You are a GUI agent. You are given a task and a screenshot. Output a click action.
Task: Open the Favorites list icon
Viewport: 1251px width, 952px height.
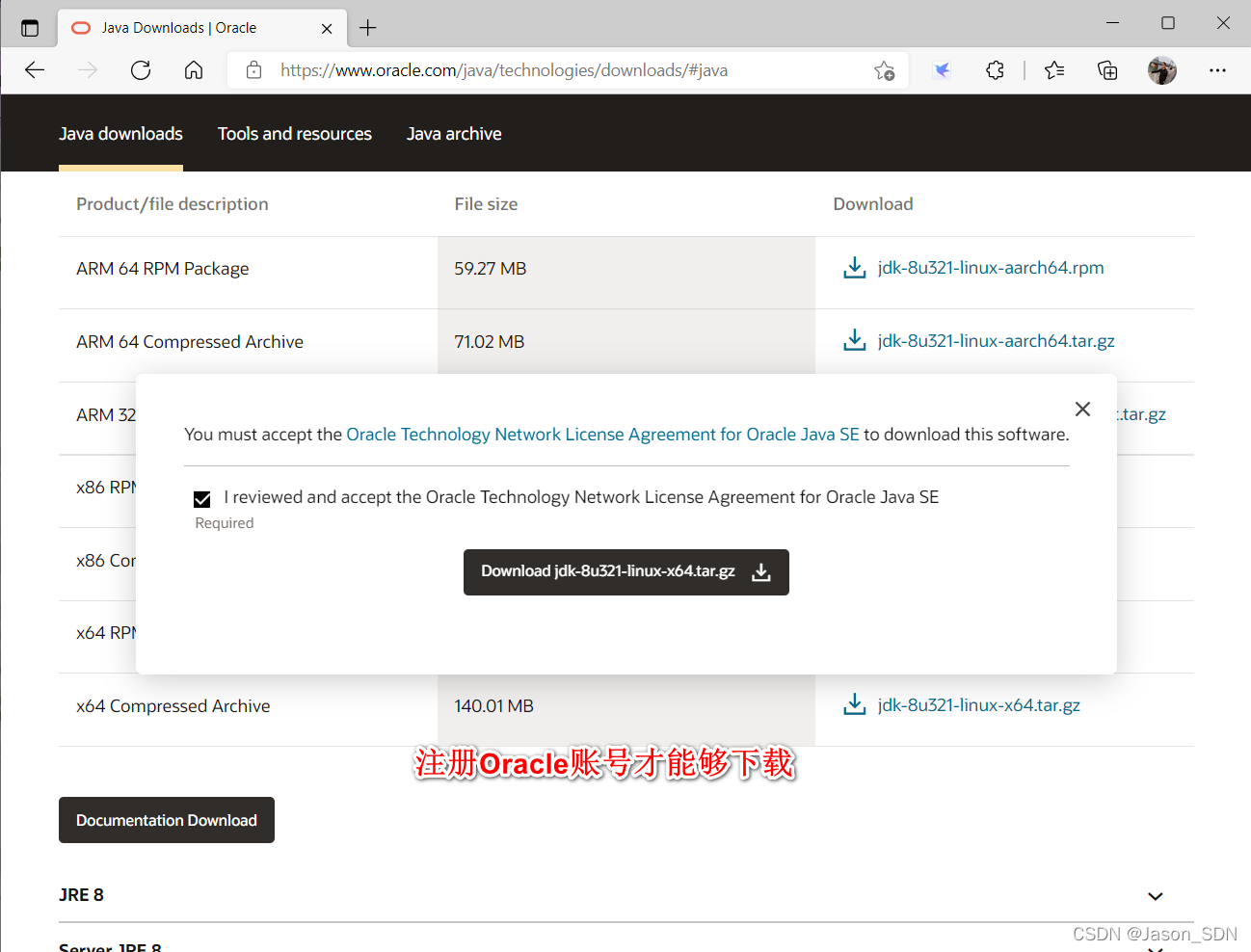point(1054,70)
